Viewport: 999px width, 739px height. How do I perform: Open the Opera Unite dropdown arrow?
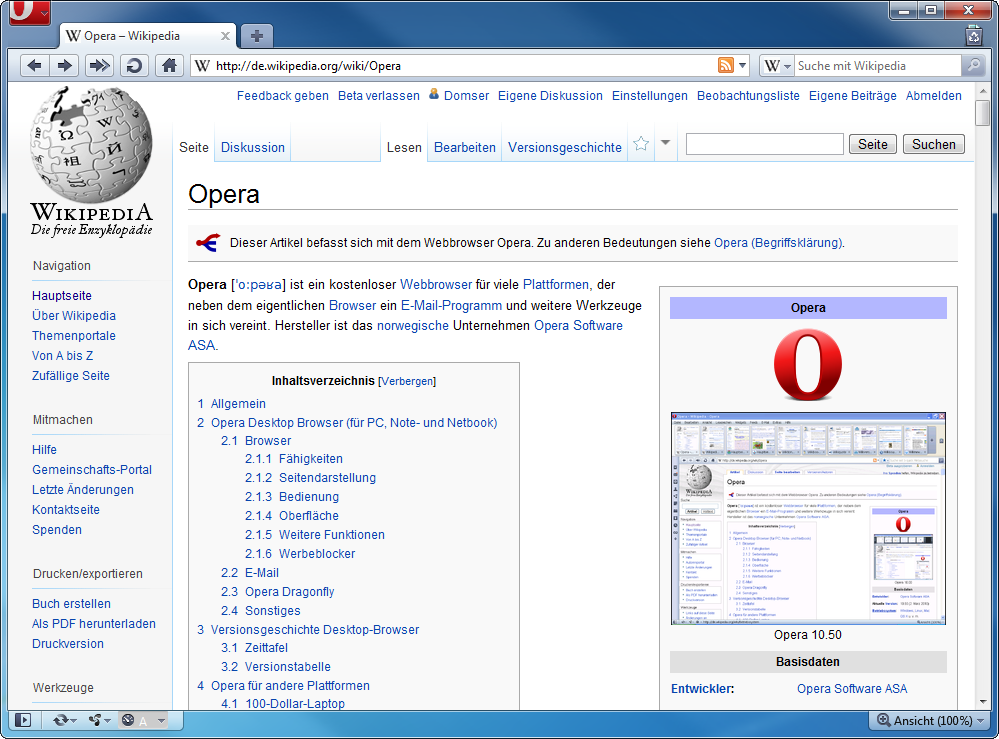tap(107, 721)
